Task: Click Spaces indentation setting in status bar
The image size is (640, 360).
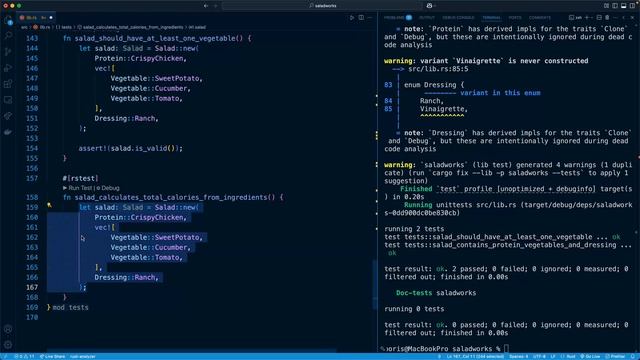Action: pos(519,356)
